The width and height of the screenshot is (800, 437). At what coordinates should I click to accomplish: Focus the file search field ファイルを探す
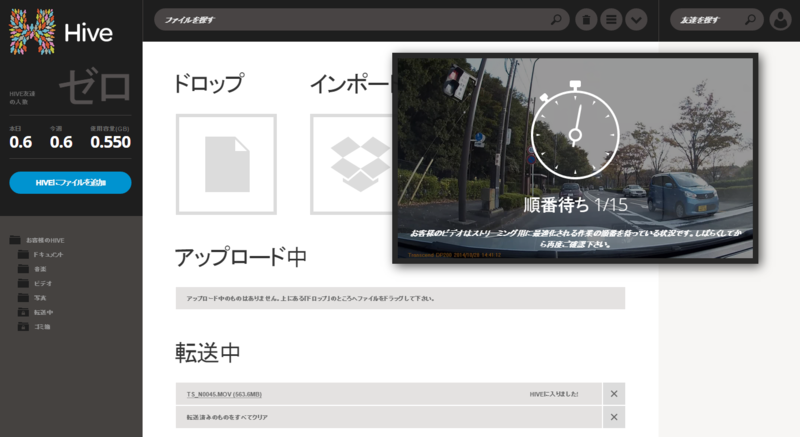coord(361,20)
